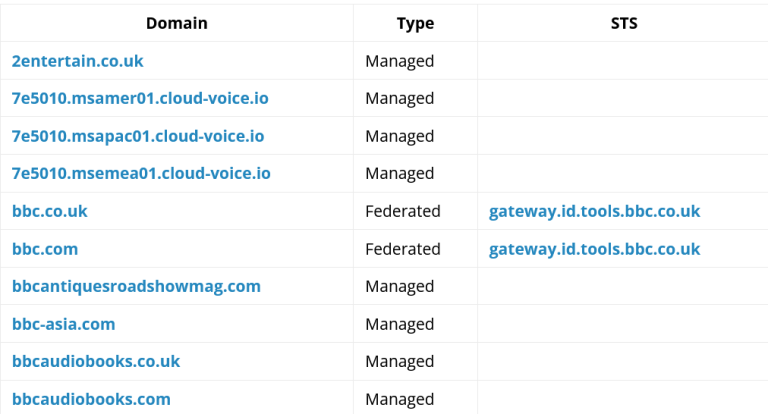Viewport: 768px width, 414px height.
Task: Click the Managed cell for 2entertain.co.uk
Action: pos(400,61)
